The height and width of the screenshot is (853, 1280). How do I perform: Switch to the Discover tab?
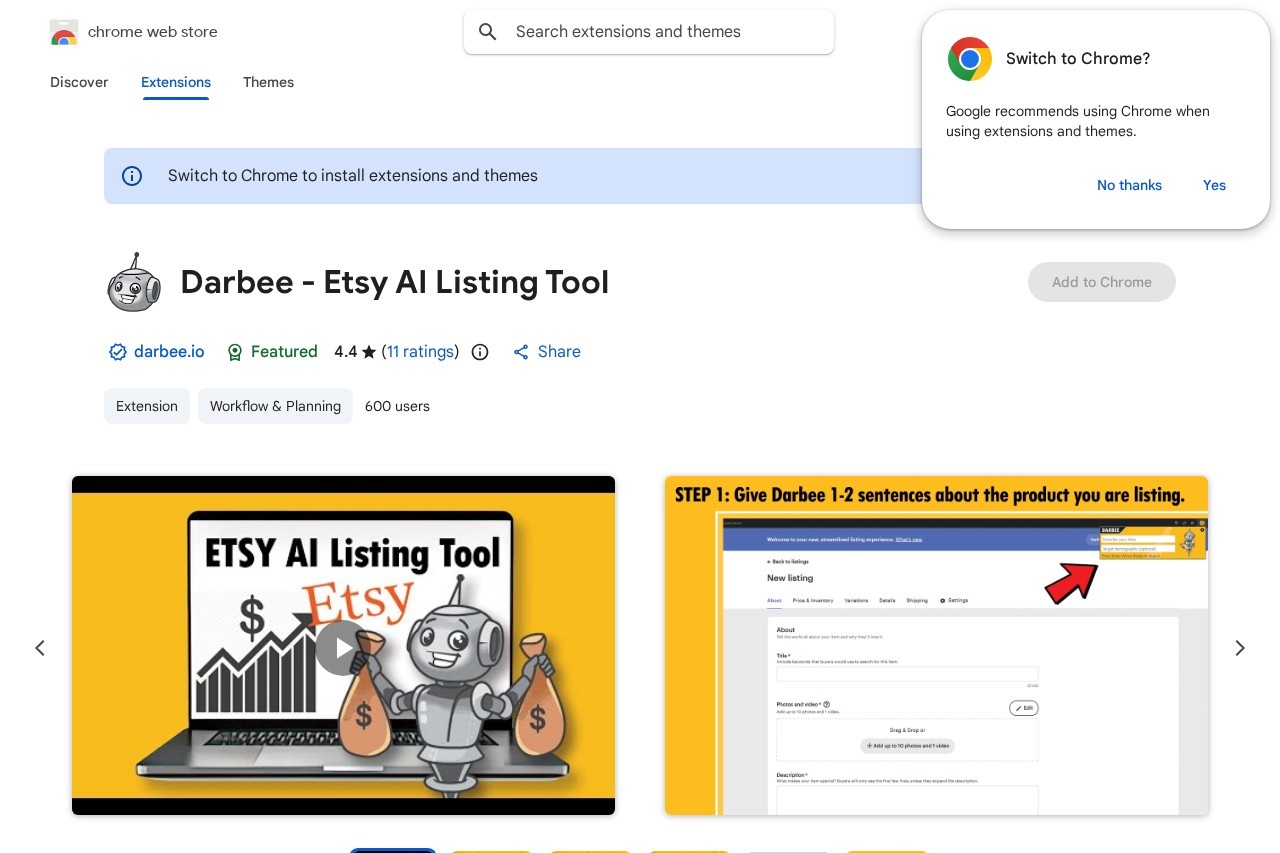point(79,82)
